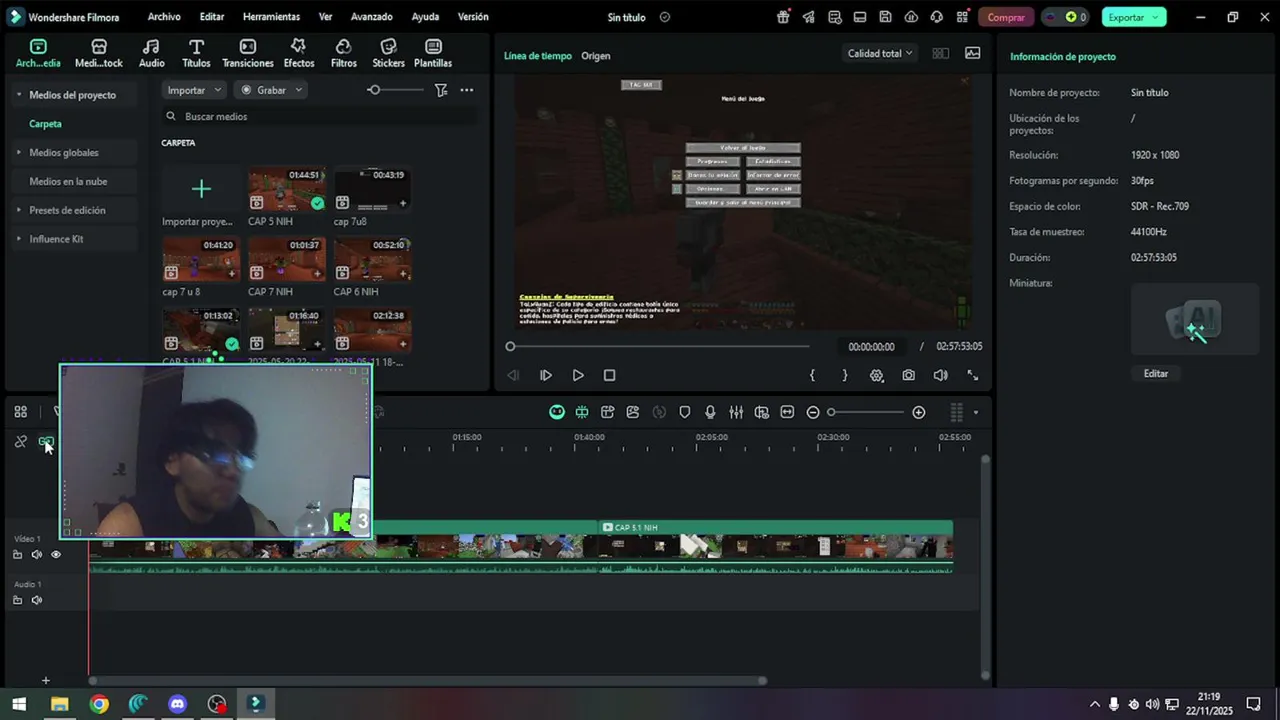This screenshot has height=720, width=1280.
Task: Open the Exportar button dropdown arrow
Action: click(x=1155, y=17)
